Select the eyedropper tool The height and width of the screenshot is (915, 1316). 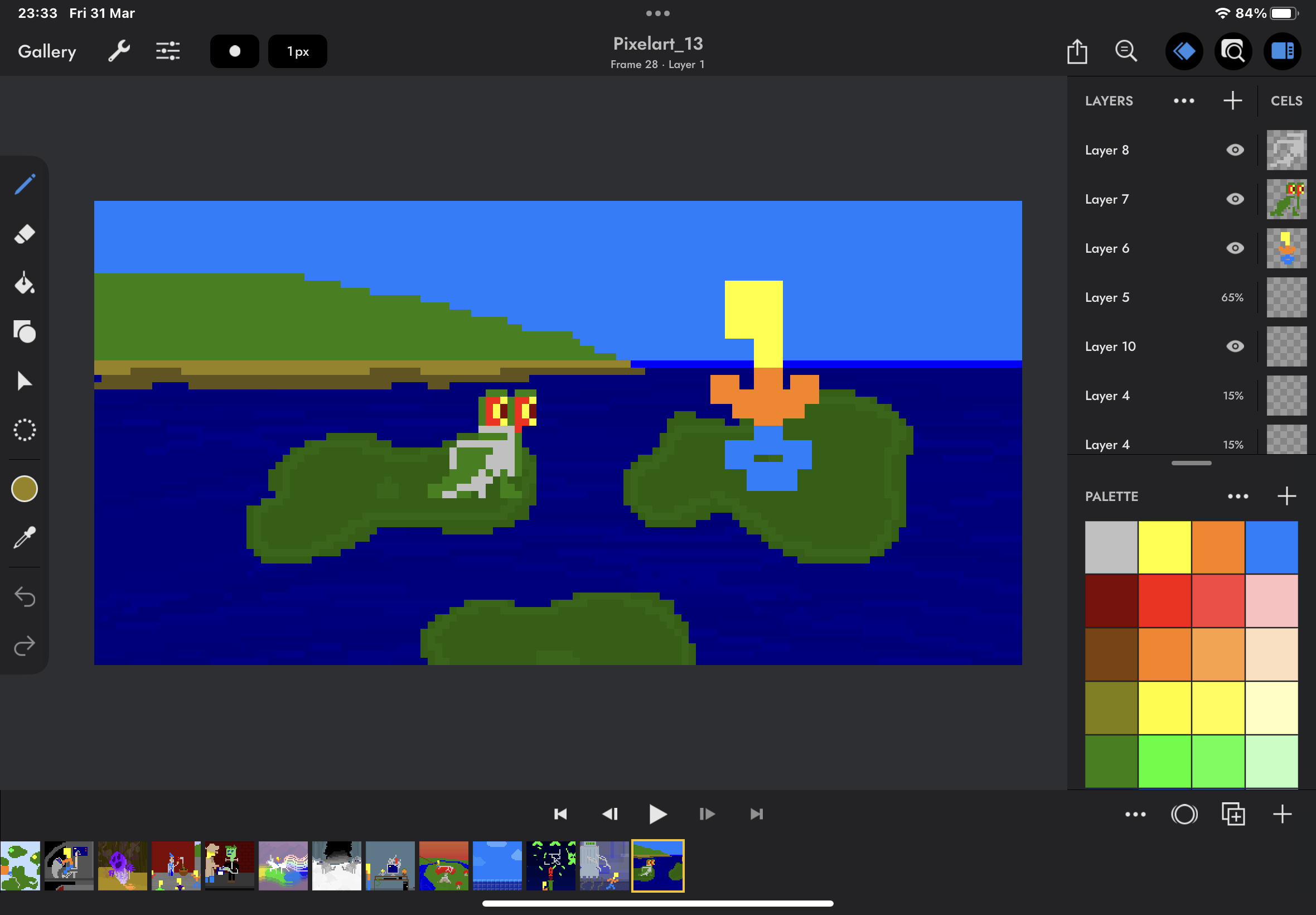(x=25, y=538)
